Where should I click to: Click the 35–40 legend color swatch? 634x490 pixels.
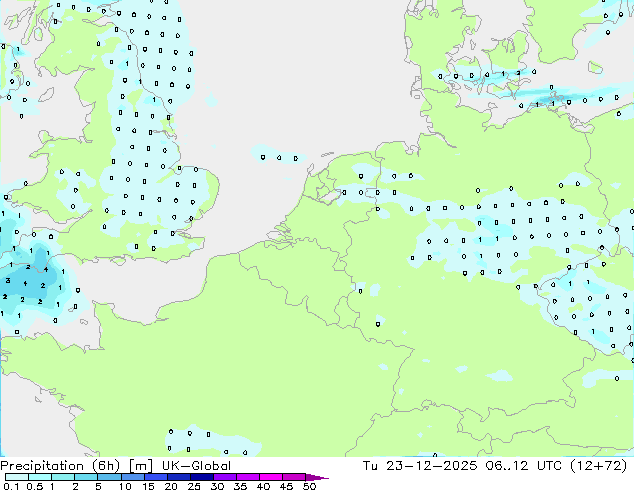coord(247,477)
